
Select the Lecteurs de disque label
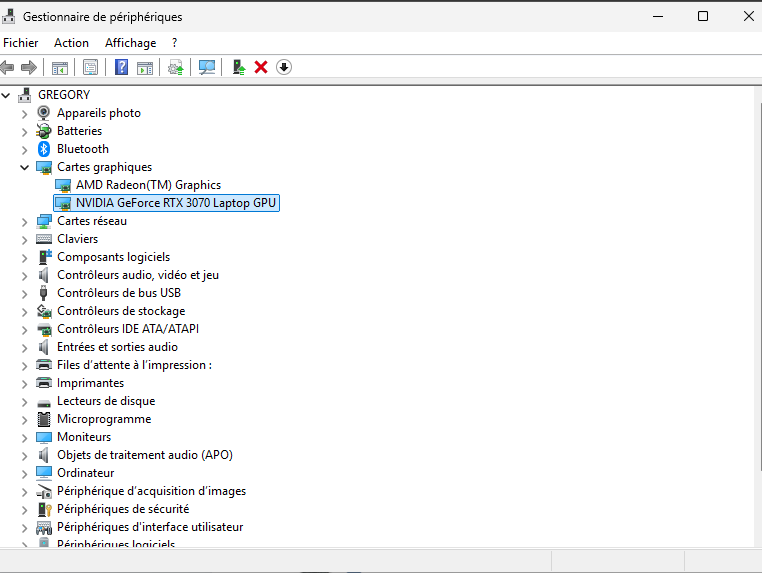106,401
